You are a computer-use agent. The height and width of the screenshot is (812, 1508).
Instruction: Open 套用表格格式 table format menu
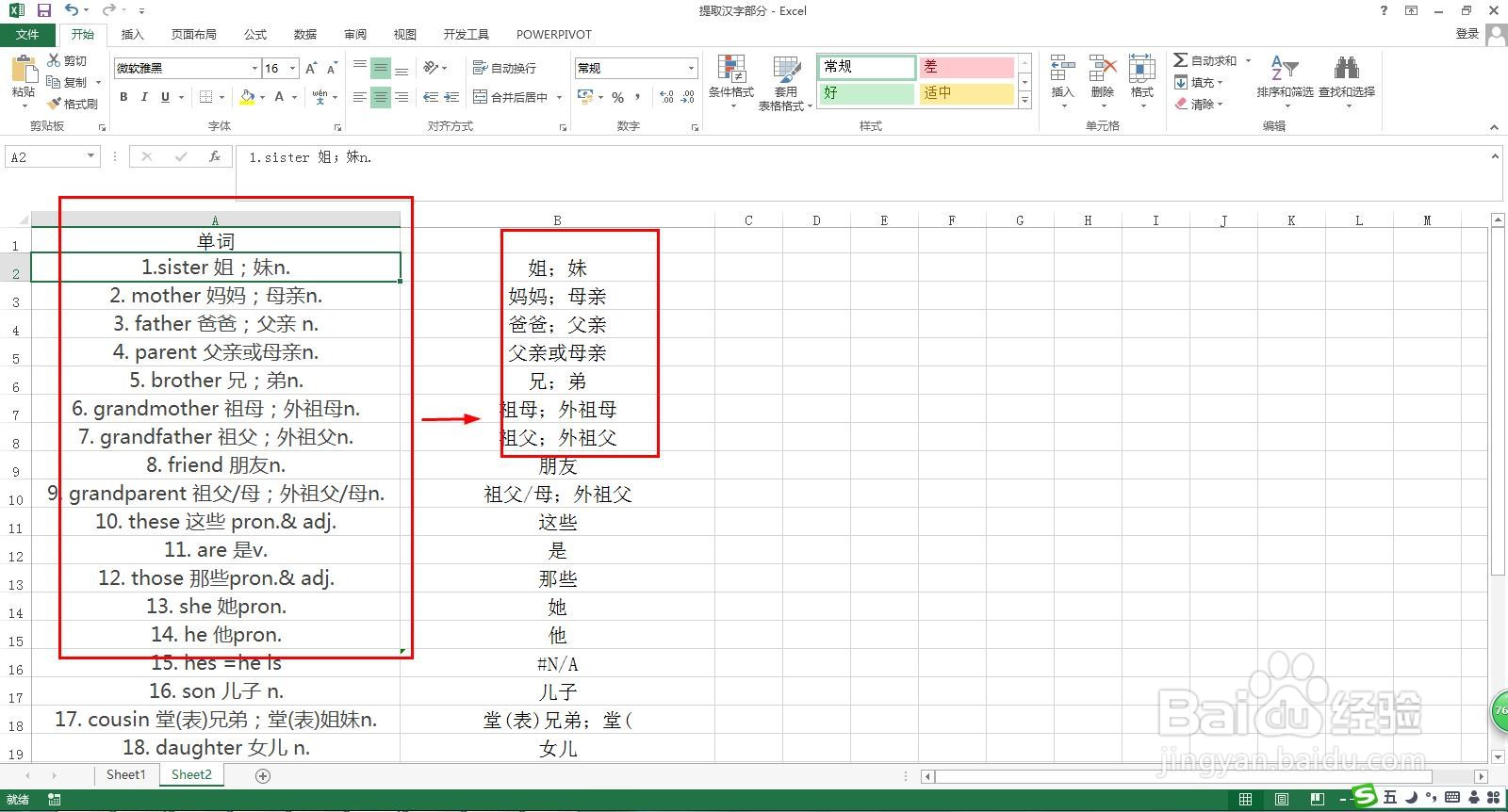tap(785, 83)
